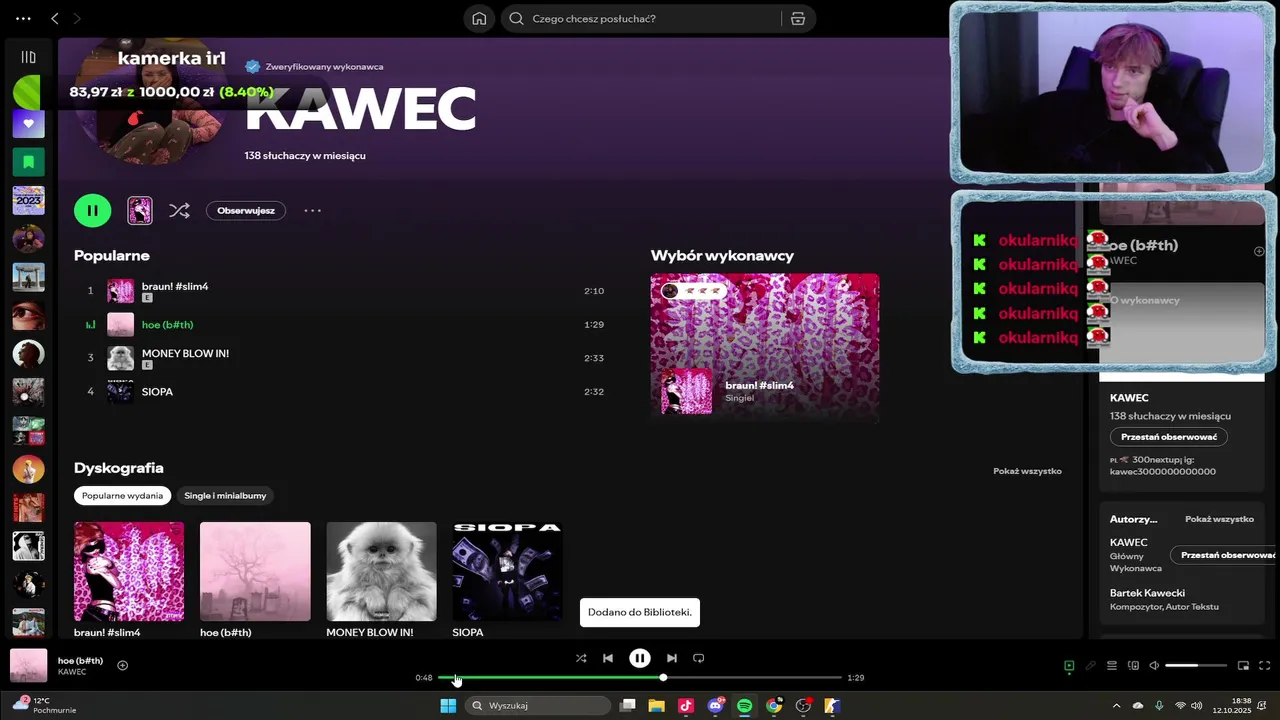Open TikTok from the taskbar
This screenshot has width=1280, height=720.
coord(686,705)
